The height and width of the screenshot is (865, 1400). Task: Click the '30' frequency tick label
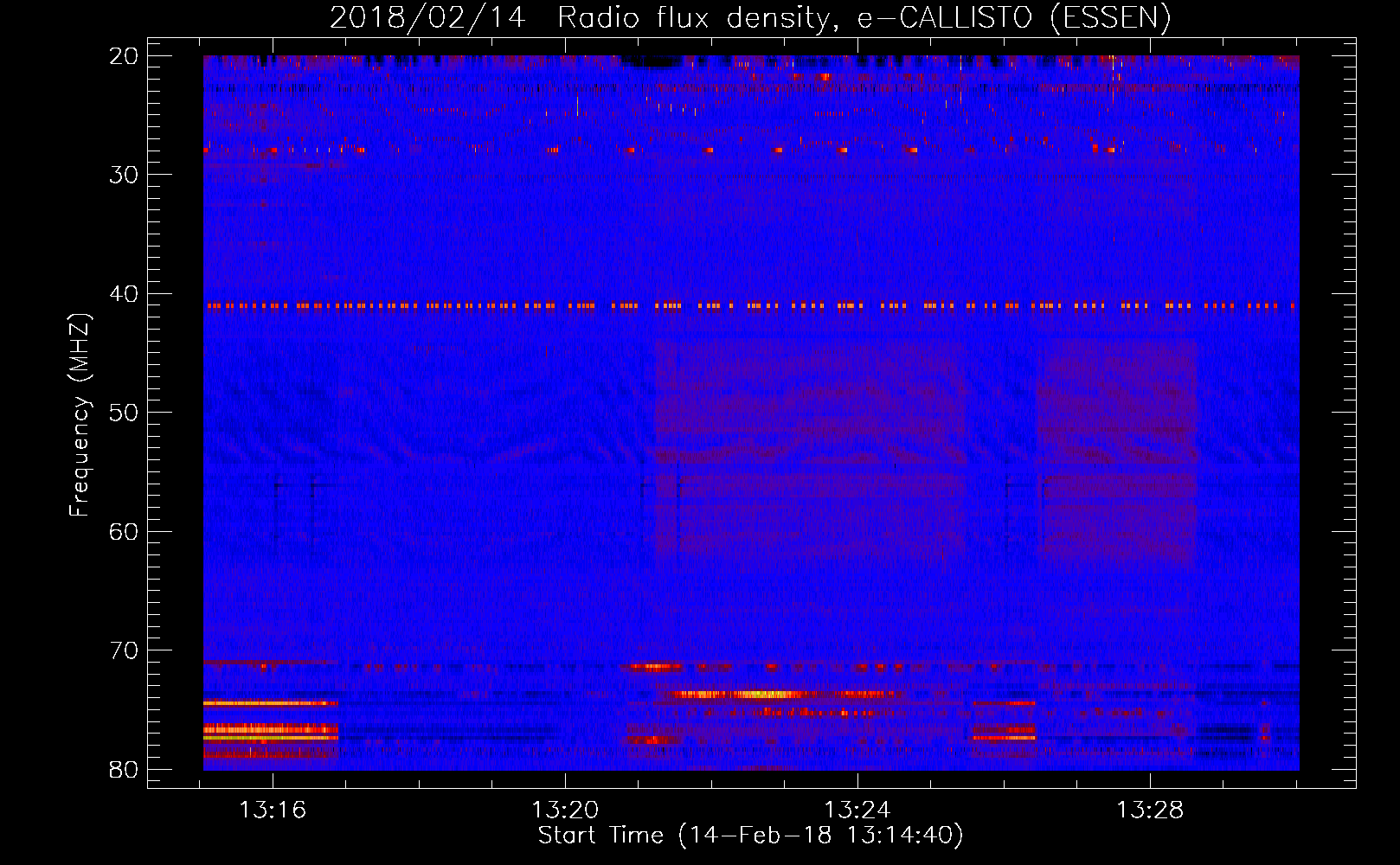(124, 175)
